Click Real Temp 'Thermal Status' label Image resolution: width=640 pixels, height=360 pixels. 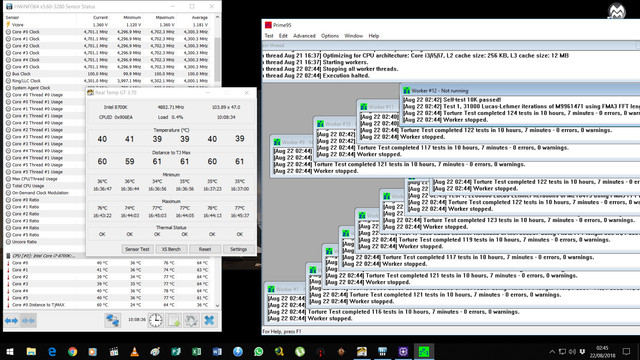tap(171, 227)
